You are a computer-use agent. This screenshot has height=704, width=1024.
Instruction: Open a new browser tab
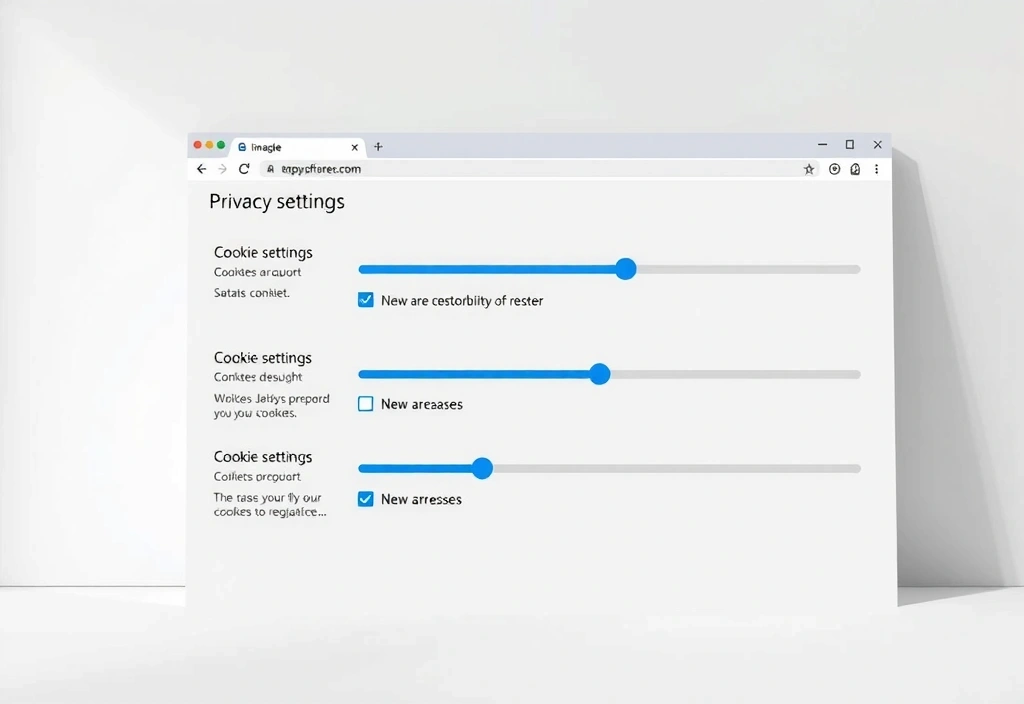[378, 146]
